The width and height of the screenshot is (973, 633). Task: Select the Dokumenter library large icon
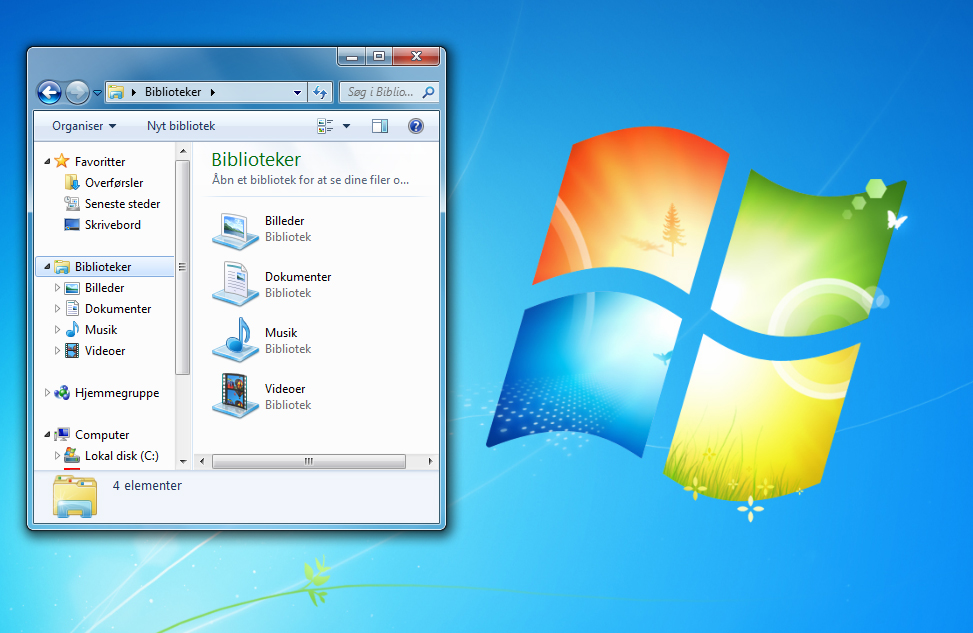click(x=235, y=284)
